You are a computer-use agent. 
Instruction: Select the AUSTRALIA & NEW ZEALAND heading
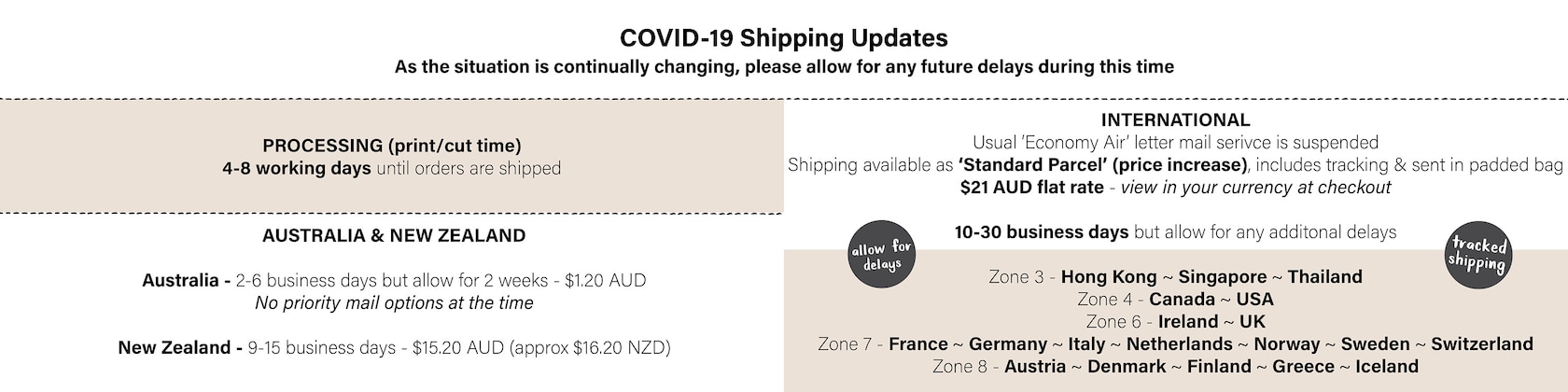(394, 235)
